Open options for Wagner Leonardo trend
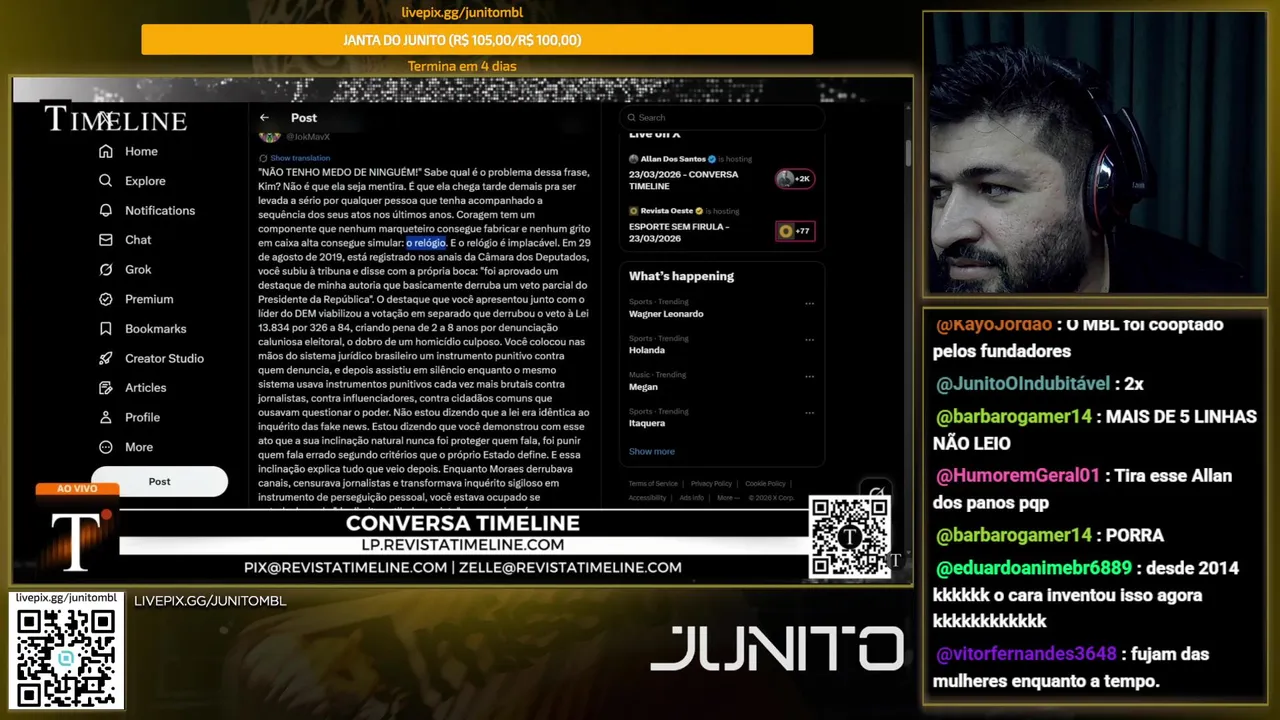 (809, 303)
